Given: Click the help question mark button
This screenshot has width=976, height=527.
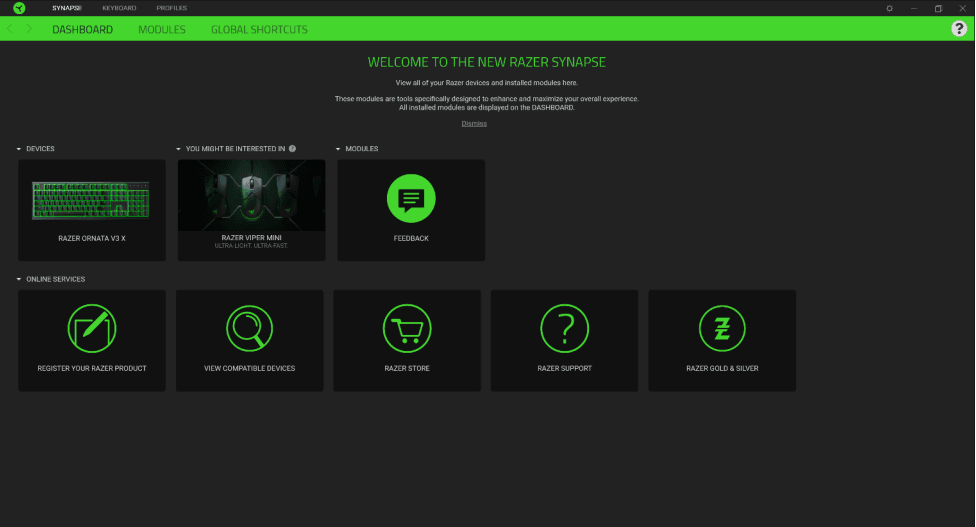Looking at the screenshot, I should click(x=958, y=29).
